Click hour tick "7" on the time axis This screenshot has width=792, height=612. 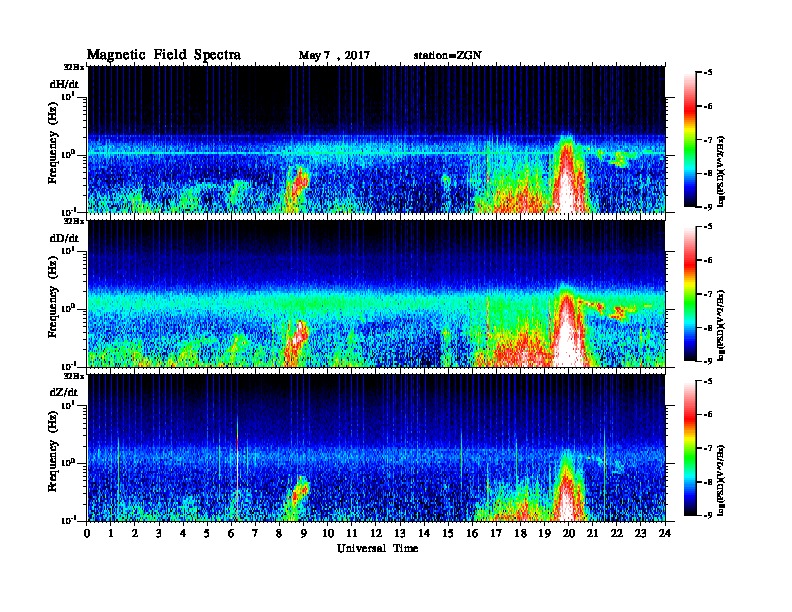click(256, 534)
